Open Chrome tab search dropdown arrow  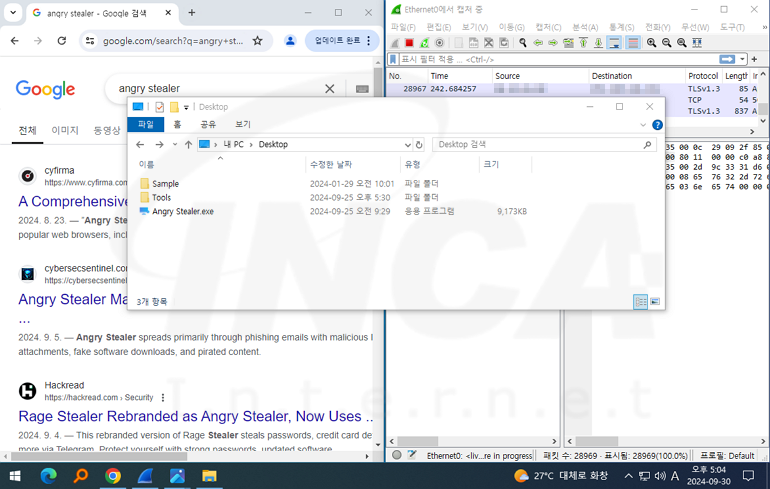[x=13, y=13]
